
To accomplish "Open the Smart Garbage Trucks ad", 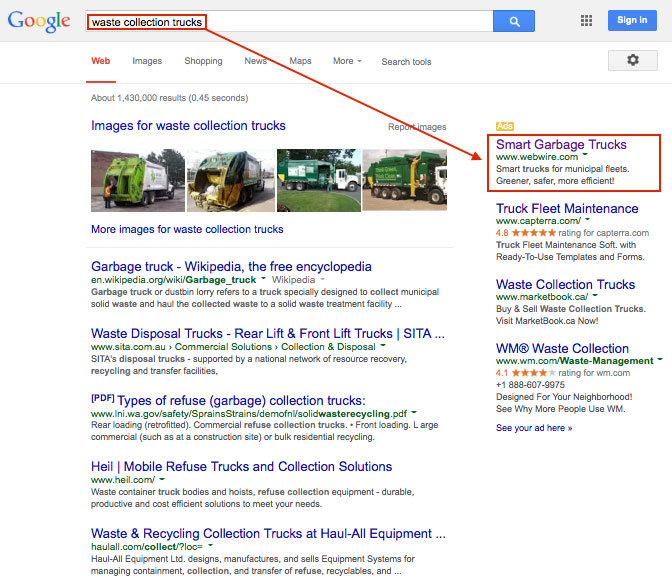I will click(x=561, y=144).
